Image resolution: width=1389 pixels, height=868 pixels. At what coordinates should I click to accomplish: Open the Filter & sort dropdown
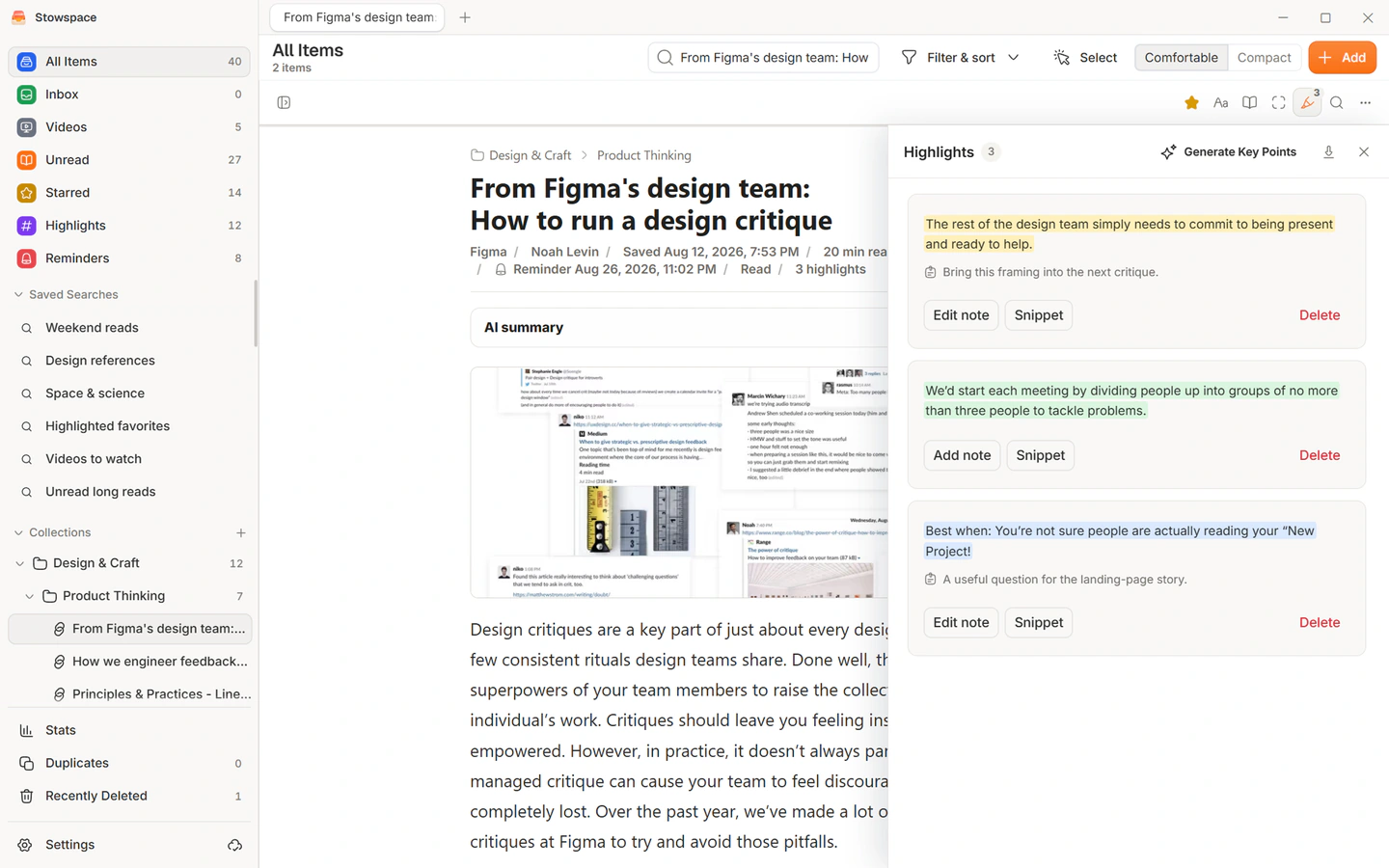(x=960, y=58)
